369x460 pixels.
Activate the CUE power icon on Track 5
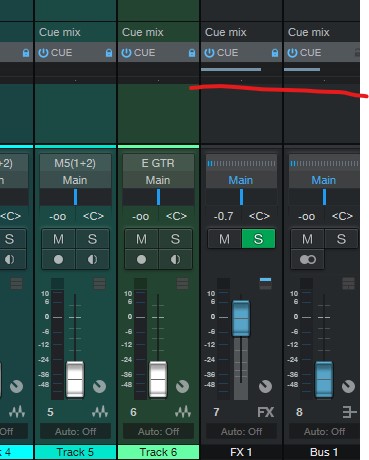(x=43, y=53)
